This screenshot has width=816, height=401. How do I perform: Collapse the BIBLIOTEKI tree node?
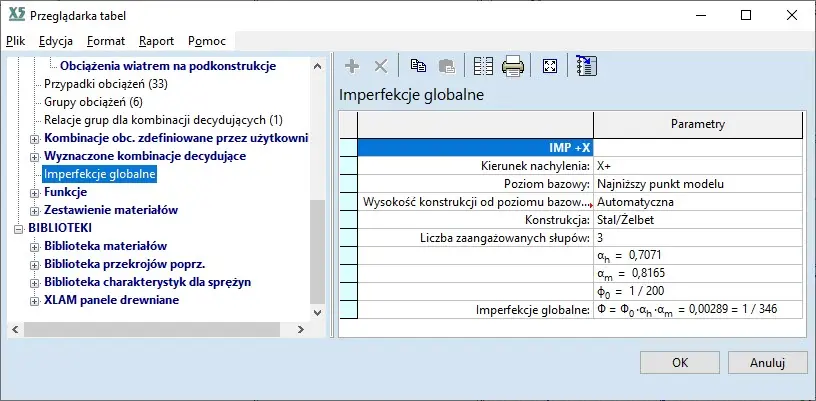(x=19, y=228)
